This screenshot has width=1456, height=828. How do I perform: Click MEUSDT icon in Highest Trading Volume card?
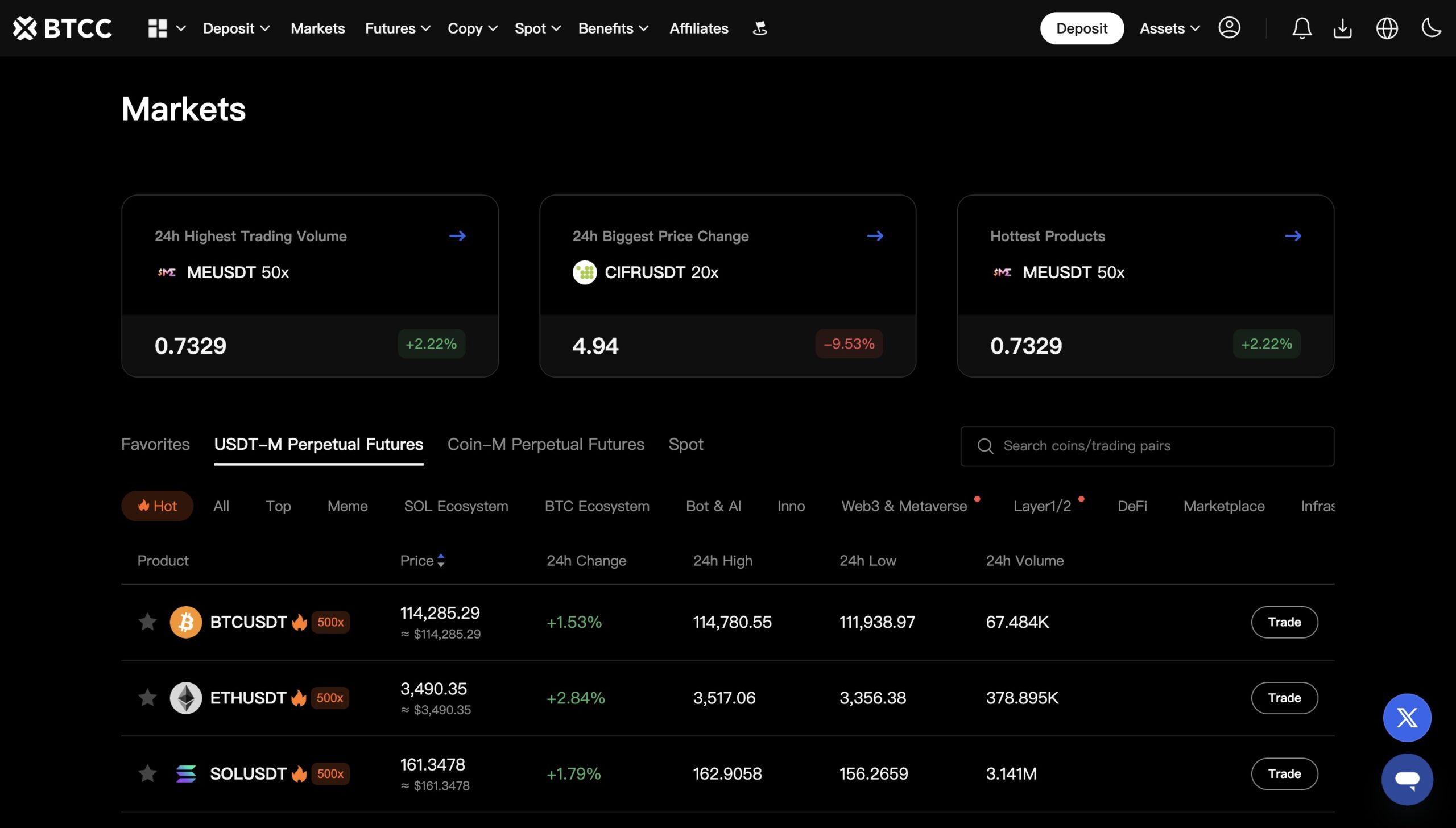point(167,272)
